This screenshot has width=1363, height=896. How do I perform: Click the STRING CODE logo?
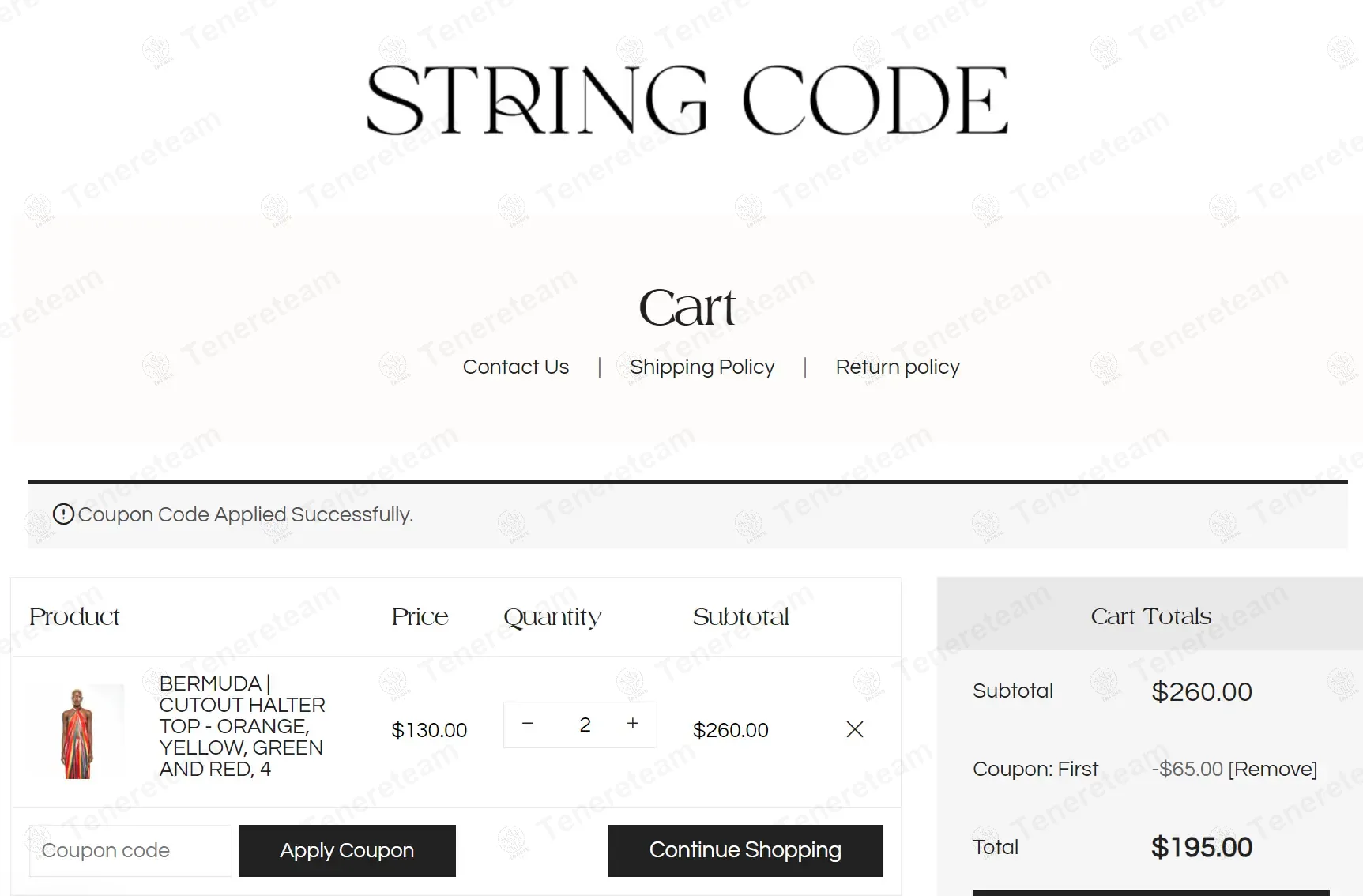[x=687, y=100]
